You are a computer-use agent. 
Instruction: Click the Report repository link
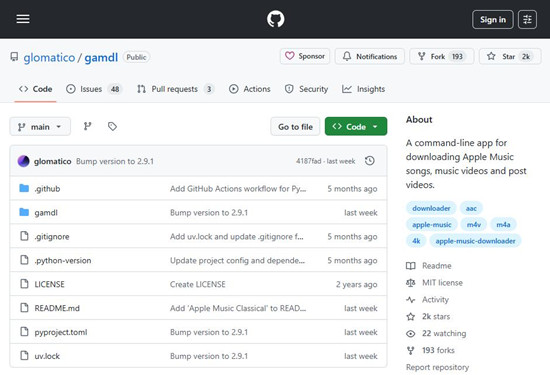click(437, 367)
